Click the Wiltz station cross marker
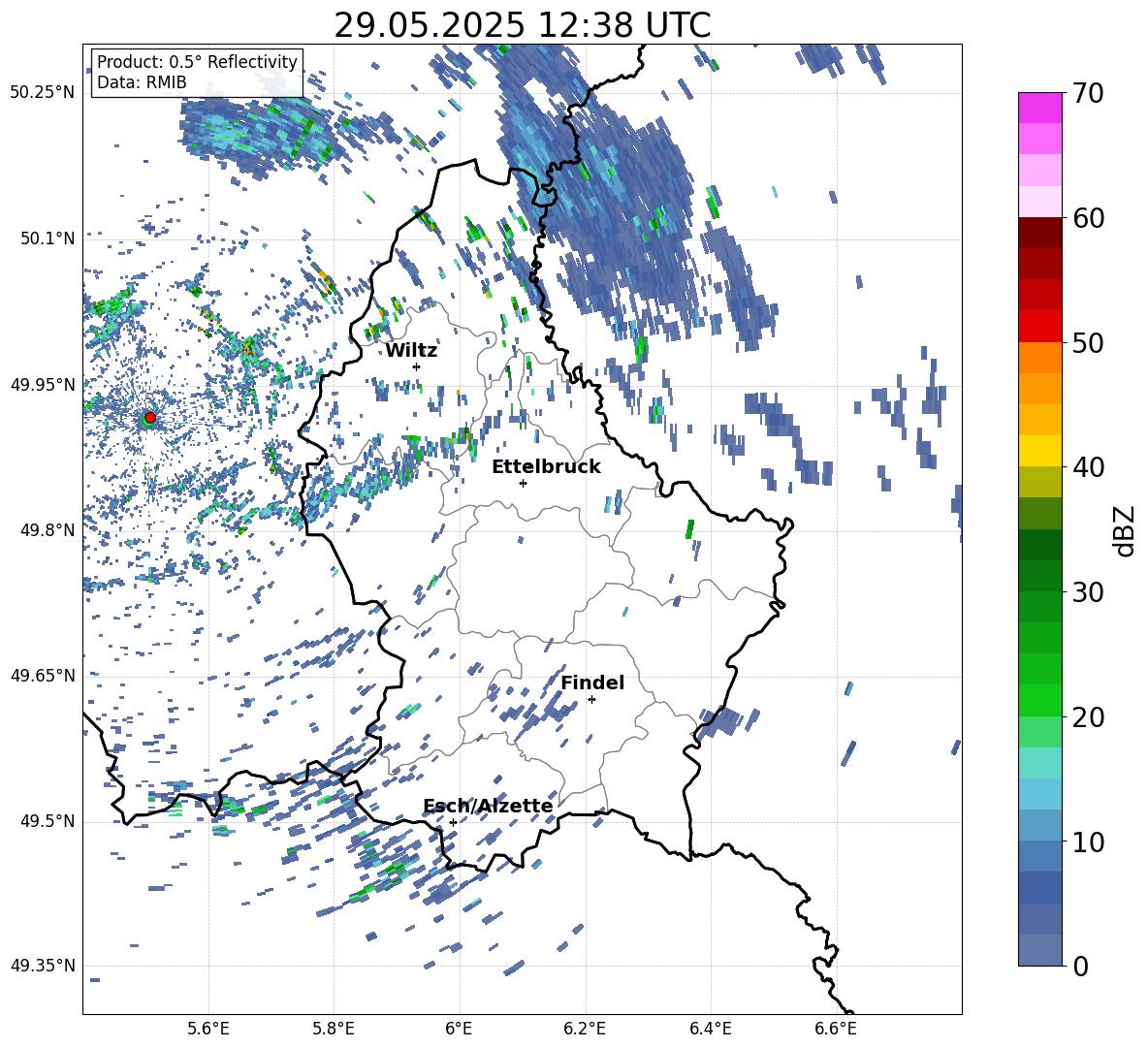The image size is (1148, 1048). tap(417, 366)
